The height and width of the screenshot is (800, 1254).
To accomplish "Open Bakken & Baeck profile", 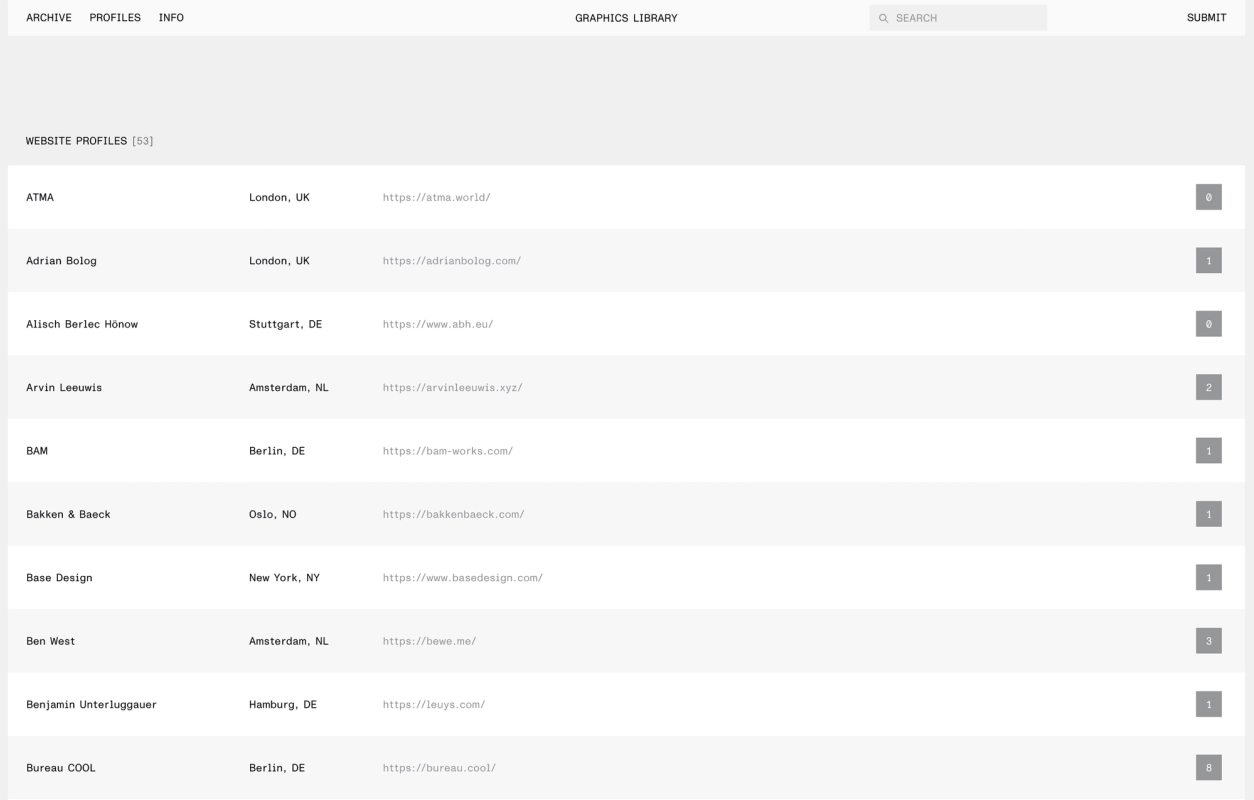I will (68, 514).
